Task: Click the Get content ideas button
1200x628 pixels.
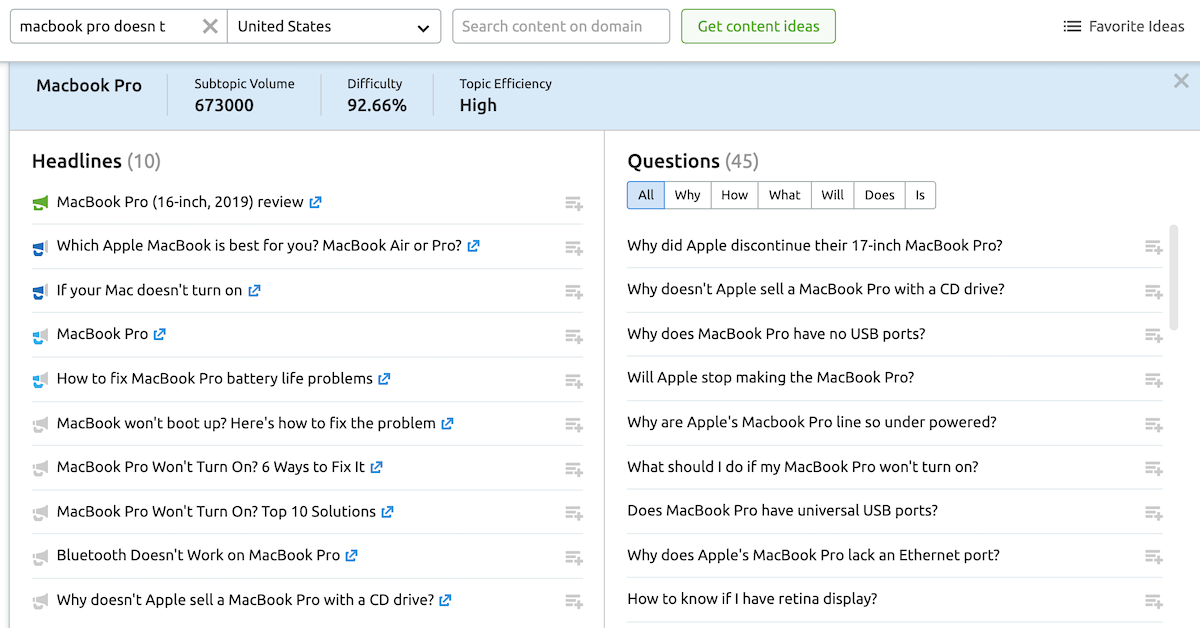Action: click(758, 26)
